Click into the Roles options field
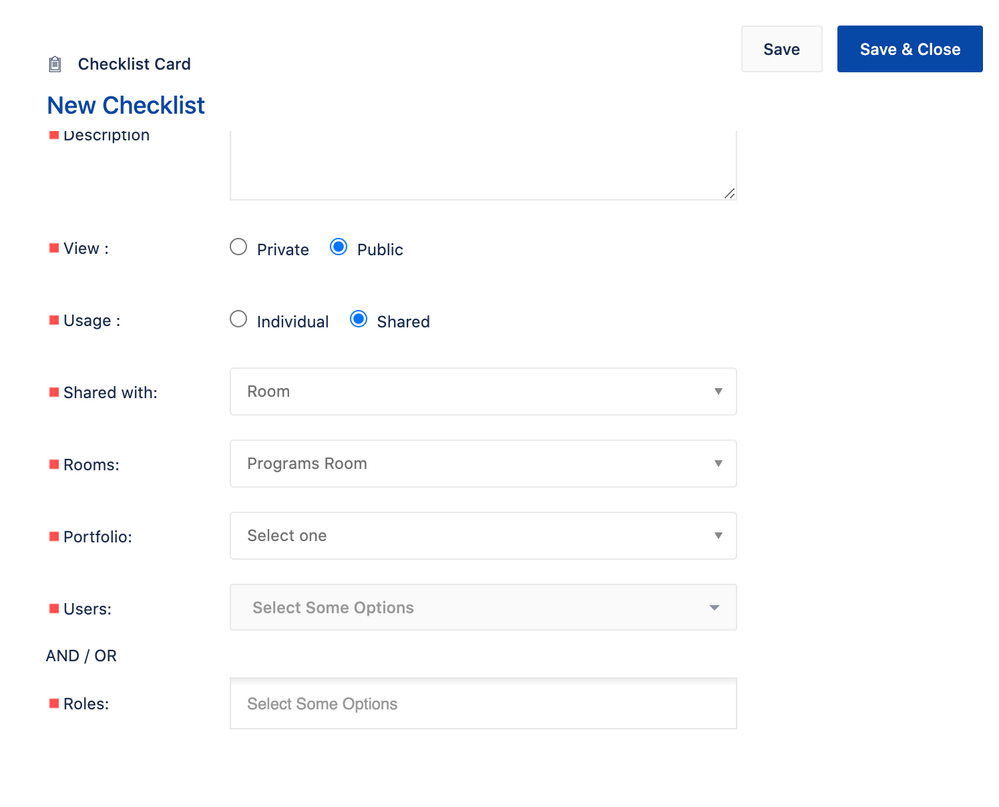The height and width of the screenshot is (807, 999). (482, 704)
